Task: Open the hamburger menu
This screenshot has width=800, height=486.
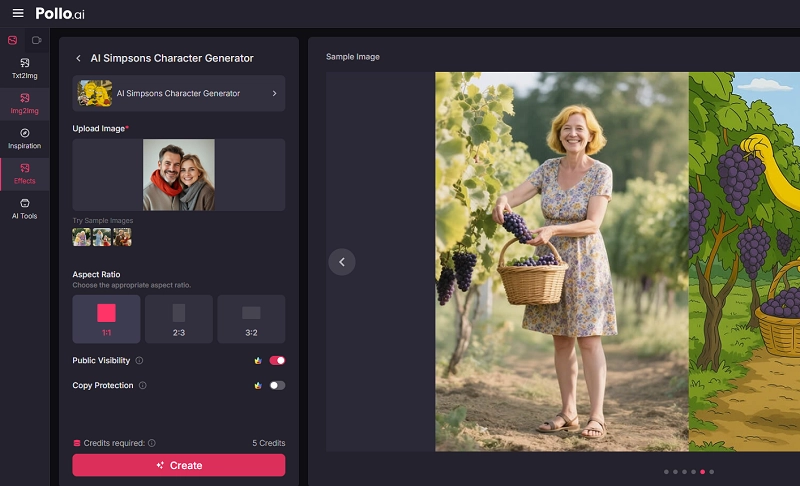Action: coord(18,13)
